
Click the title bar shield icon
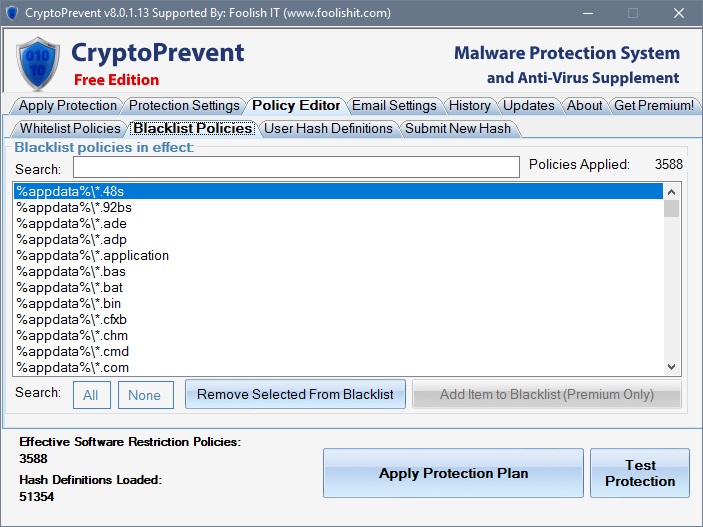coord(12,13)
